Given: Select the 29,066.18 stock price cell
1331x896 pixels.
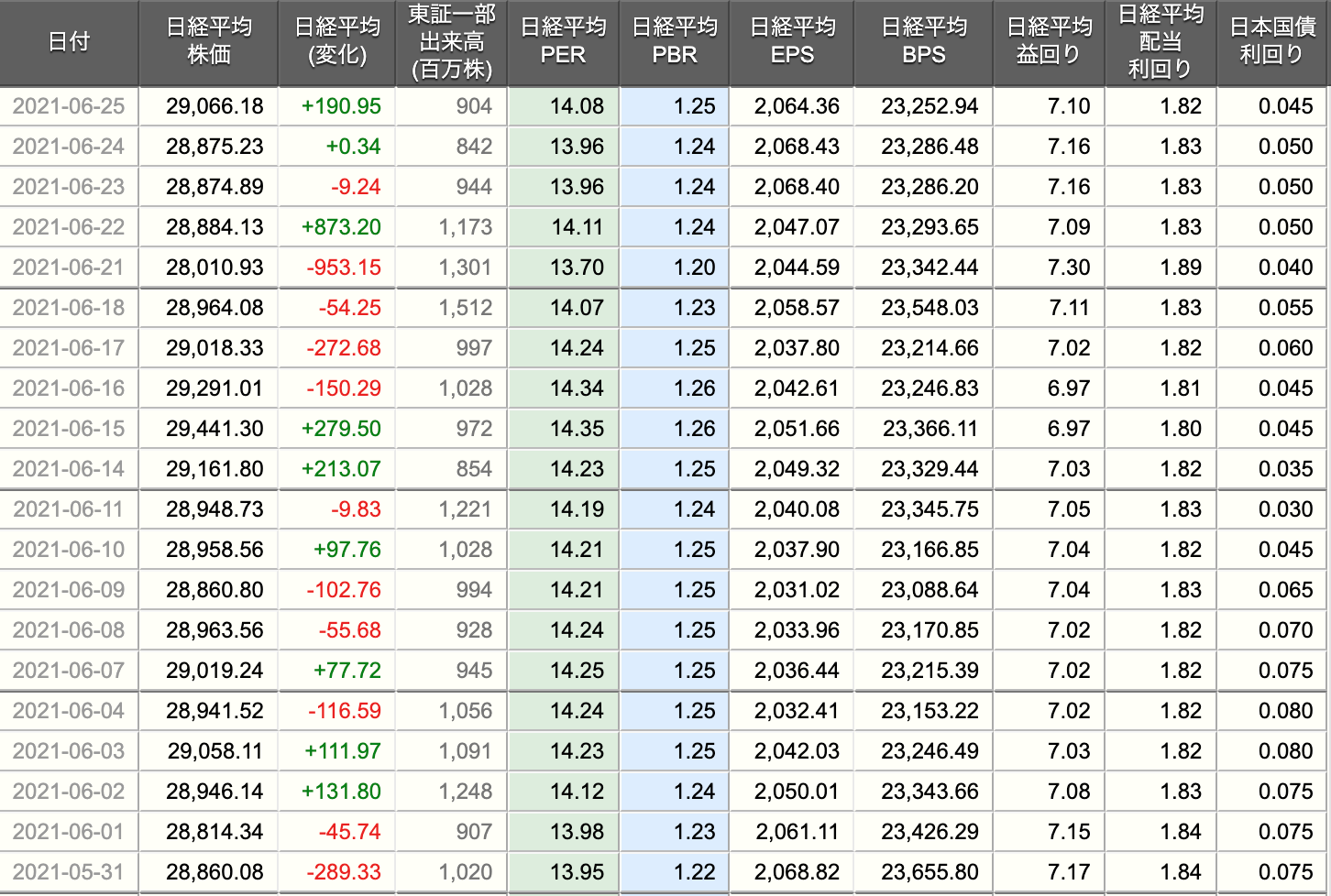Looking at the screenshot, I should point(214,106).
